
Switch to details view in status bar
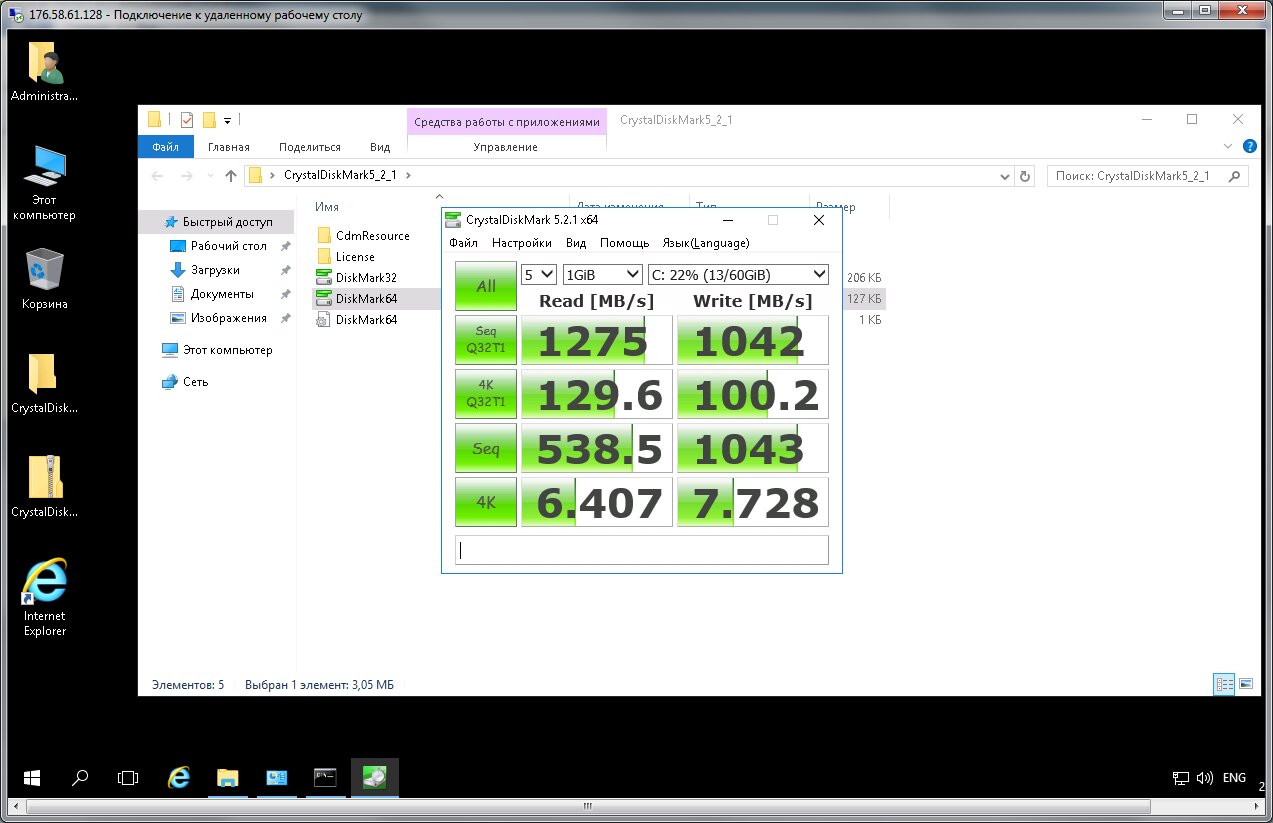tap(1225, 685)
